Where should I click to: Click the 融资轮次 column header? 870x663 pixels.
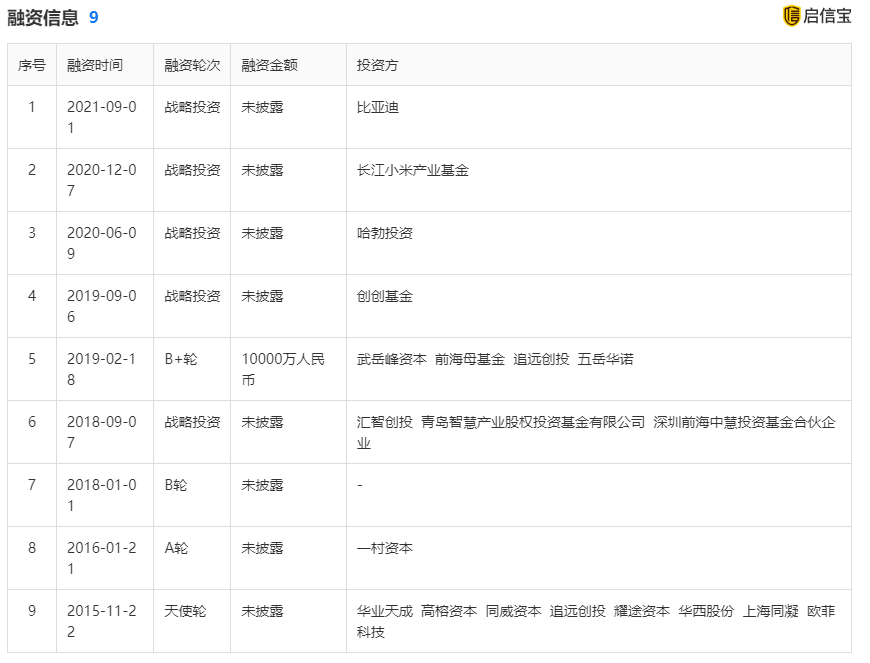tap(192, 65)
